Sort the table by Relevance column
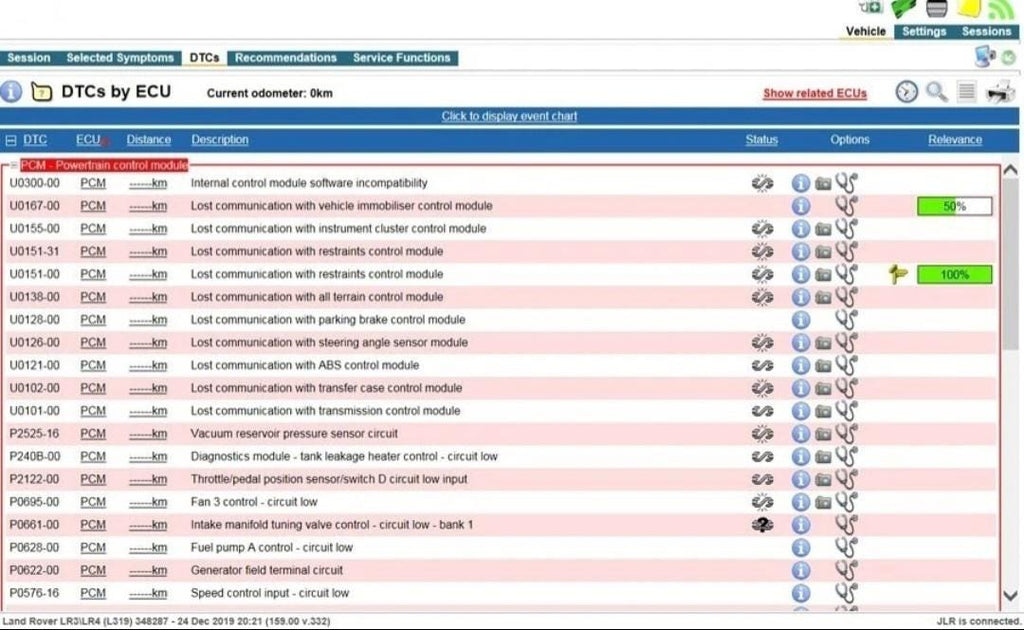Image resolution: width=1024 pixels, height=630 pixels. point(954,140)
